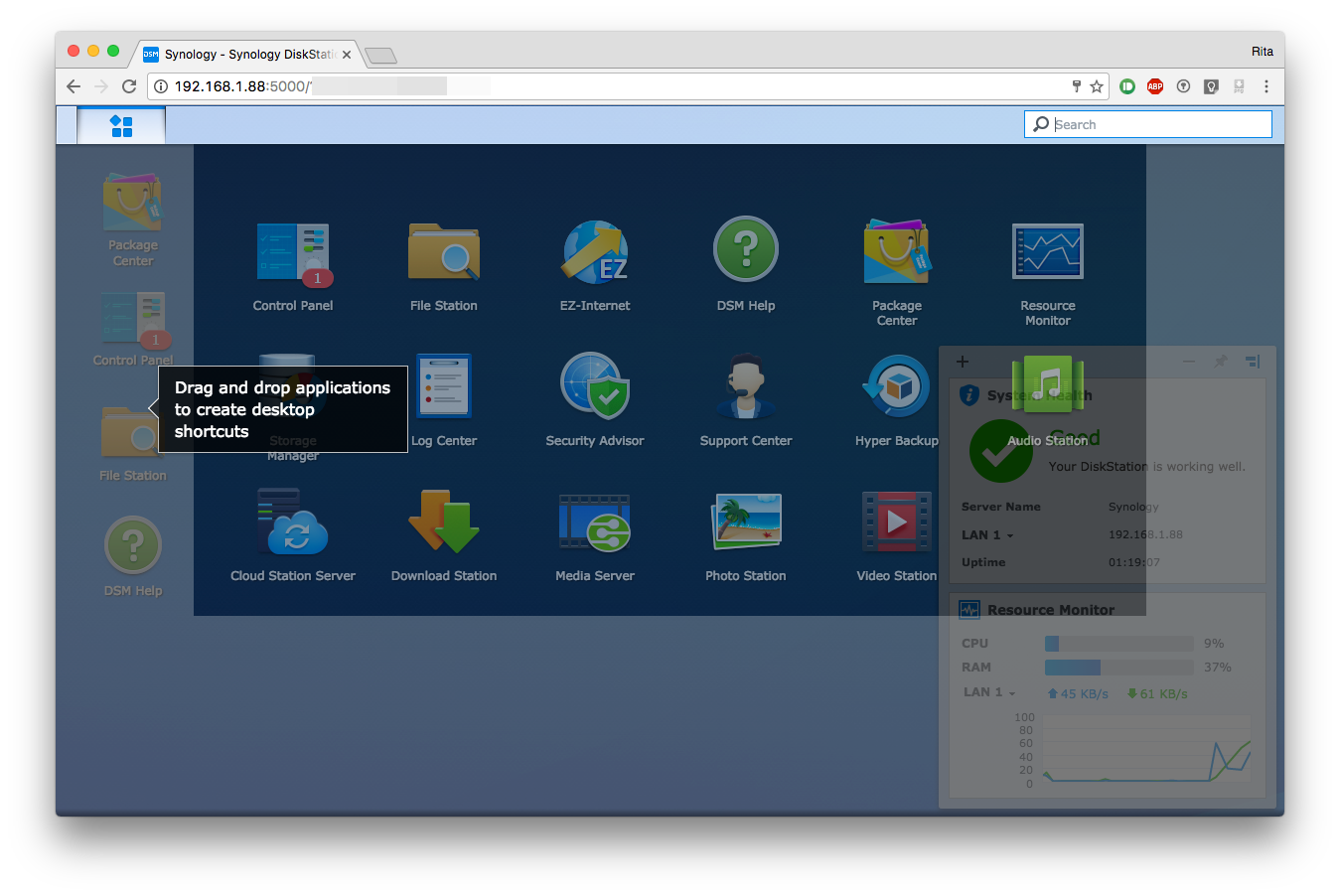This screenshot has height=896, width=1340.
Task: Click the uptime value 01:19:07
Action: 1134,562
